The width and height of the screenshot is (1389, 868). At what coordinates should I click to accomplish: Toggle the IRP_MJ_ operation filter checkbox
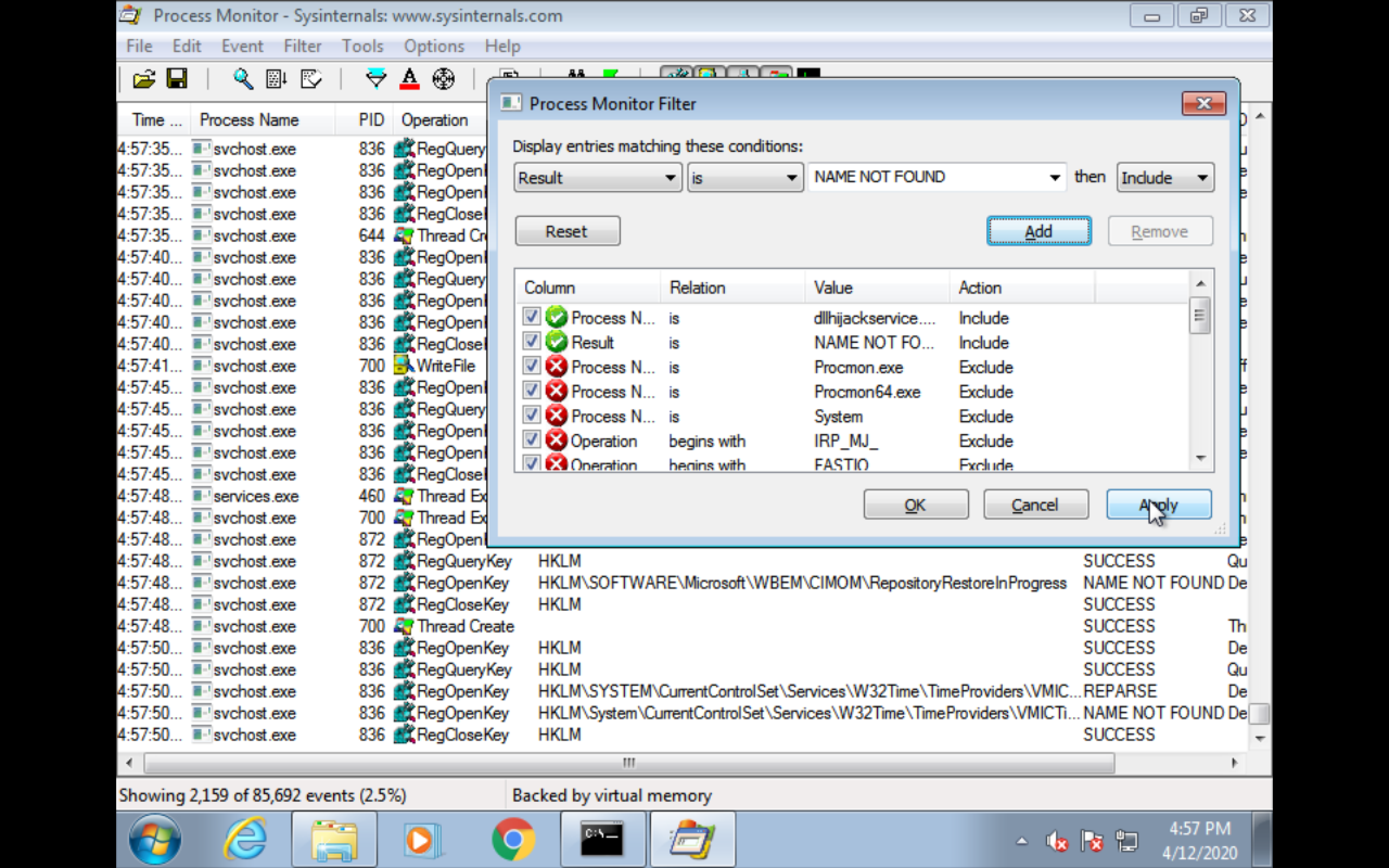pyautogui.click(x=532, y=439)
